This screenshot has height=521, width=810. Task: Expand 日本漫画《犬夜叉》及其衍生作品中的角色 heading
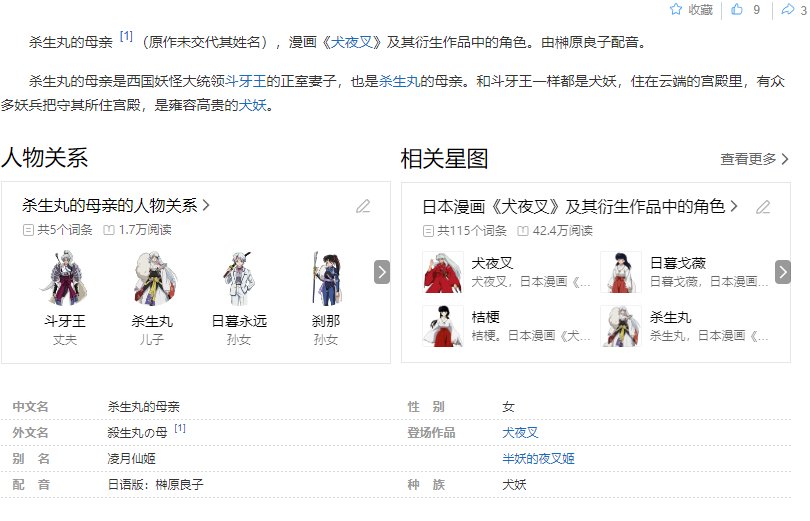[x=580, y=207]
